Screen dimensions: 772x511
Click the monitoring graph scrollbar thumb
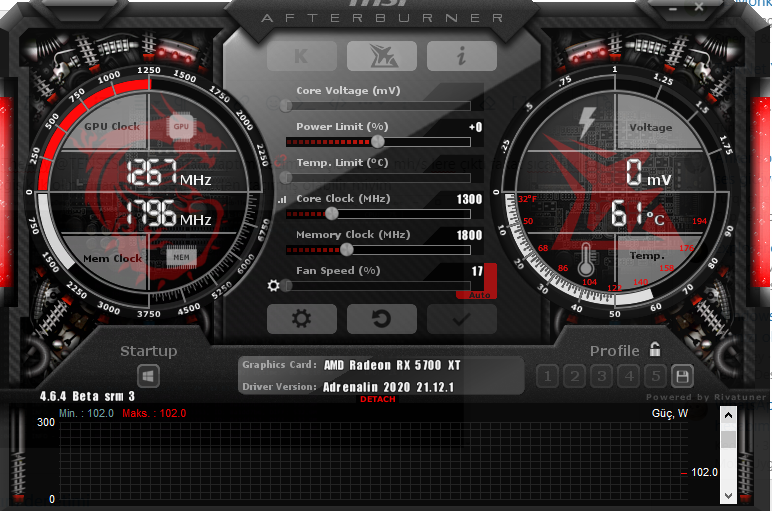point(728,439)
